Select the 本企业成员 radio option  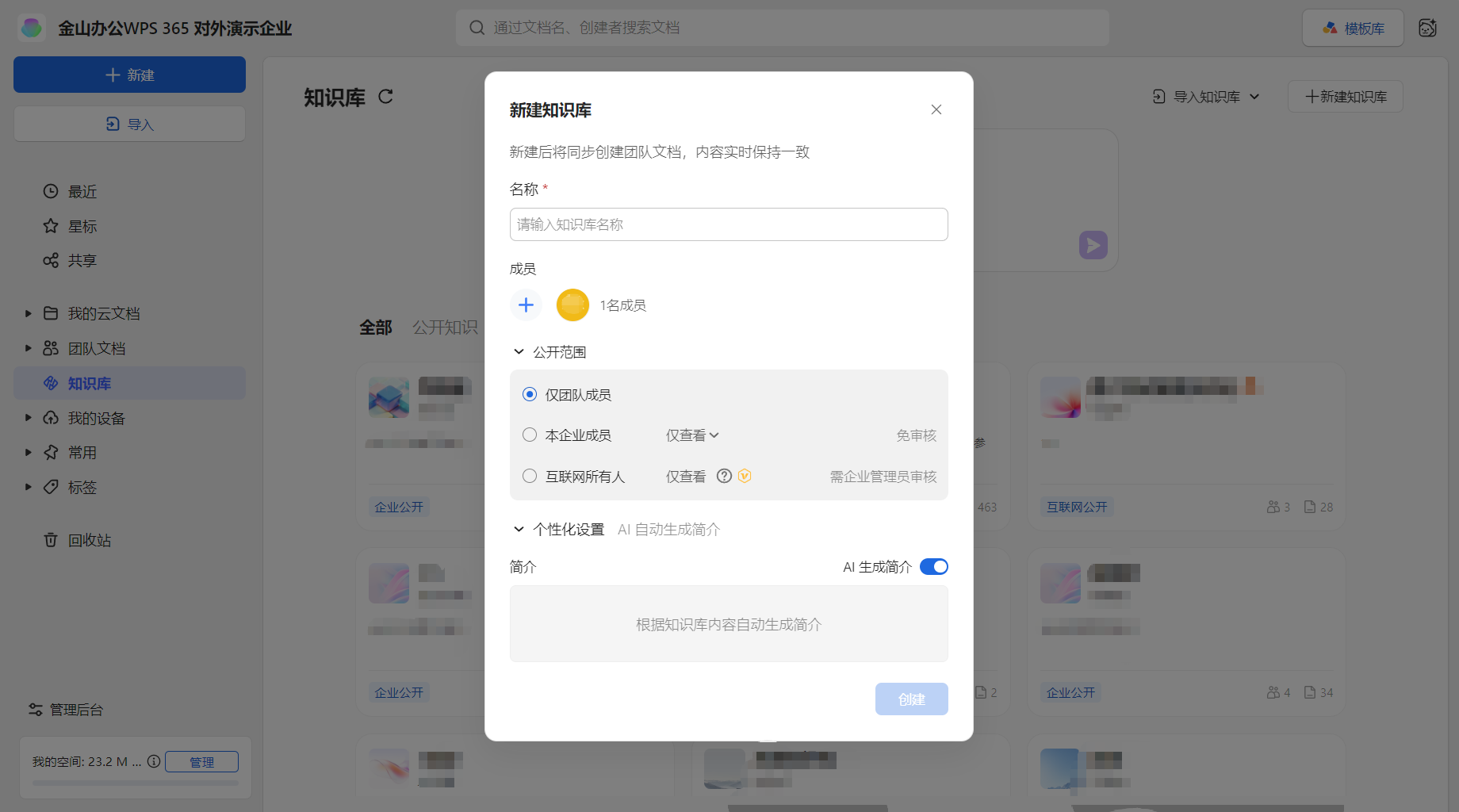click(530, 435)
